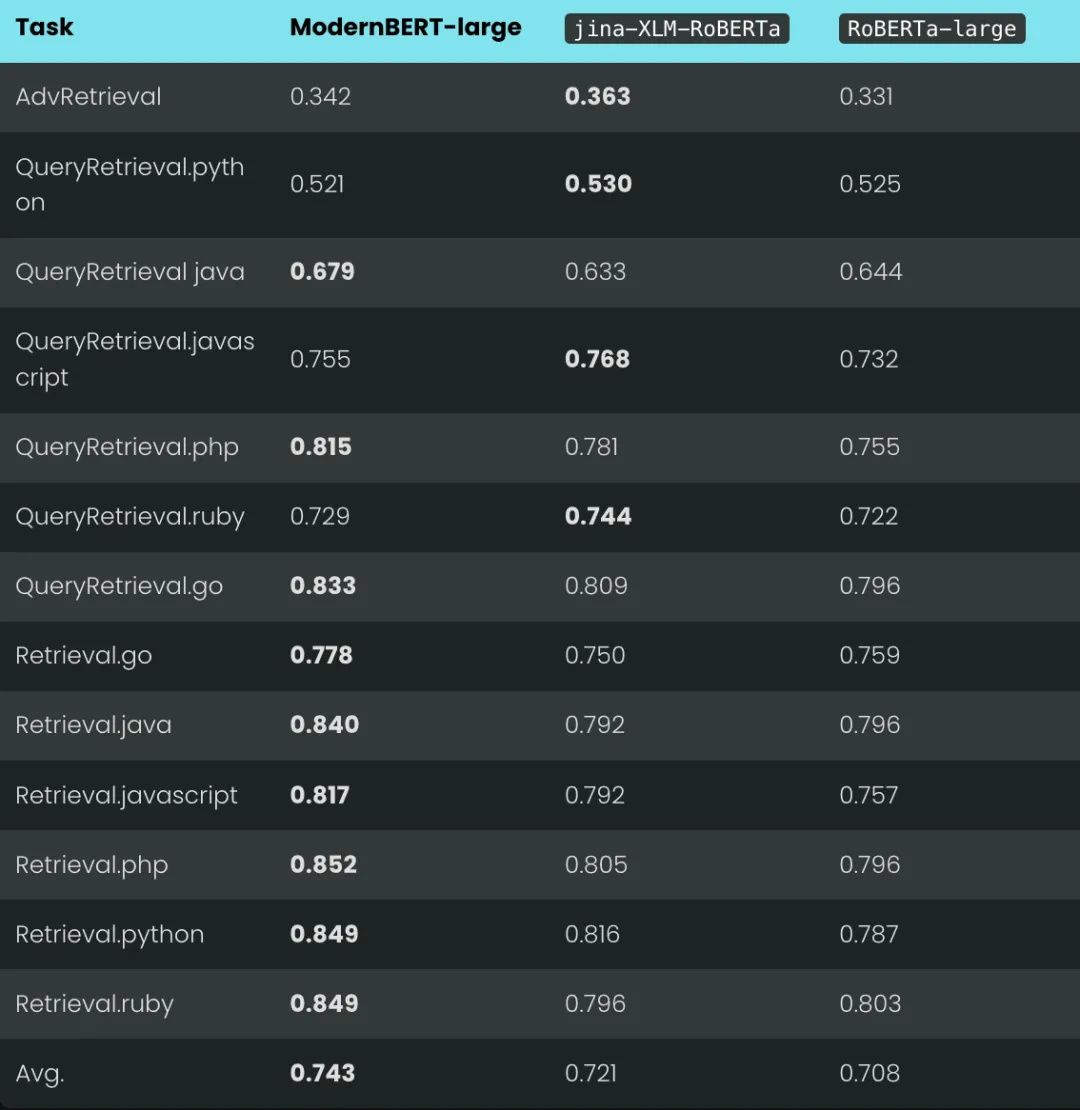Select the RoBERTa-large header label
1080x1110 pixels.
pos(931,29)
